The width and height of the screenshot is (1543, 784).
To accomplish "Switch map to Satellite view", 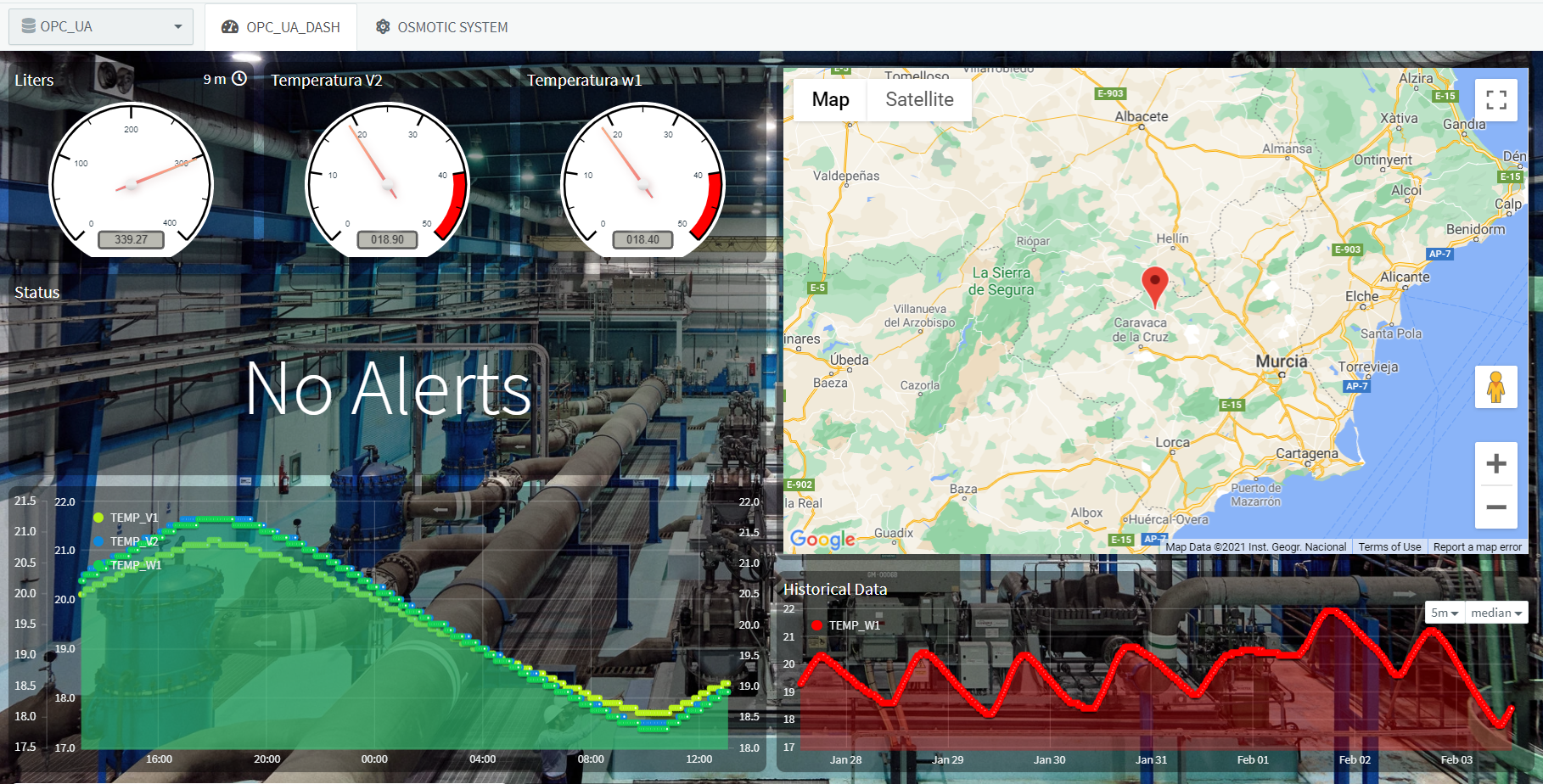I will click(919, 99).
